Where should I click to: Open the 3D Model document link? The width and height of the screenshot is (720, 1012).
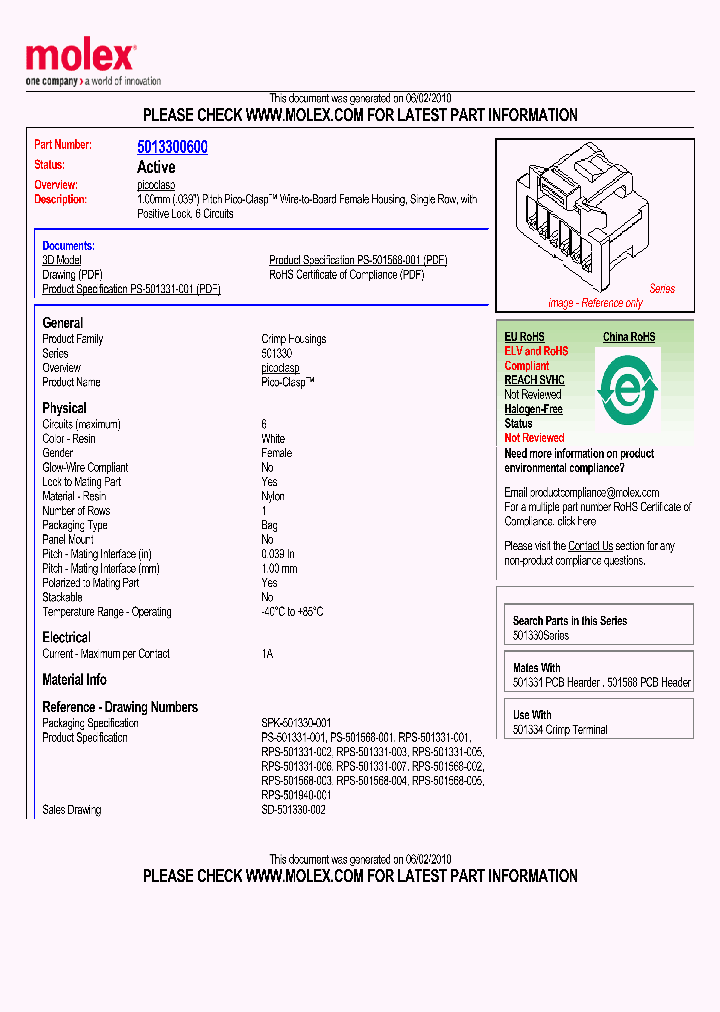(x=62, y=260)
